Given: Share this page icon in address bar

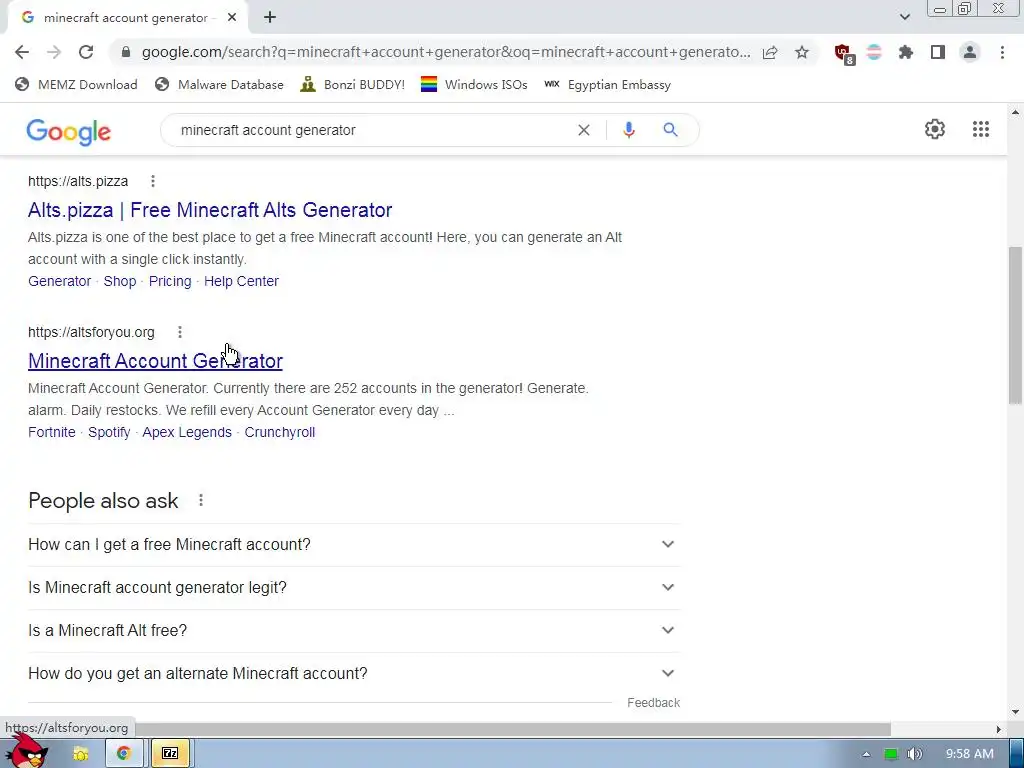Looking at the screenshot, I should click(770, 52).
